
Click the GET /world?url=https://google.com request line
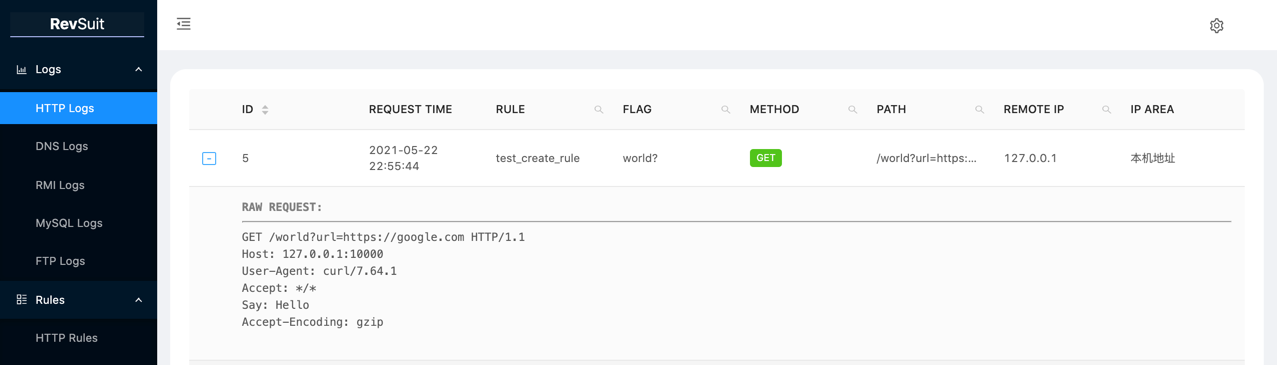(383, 237)
